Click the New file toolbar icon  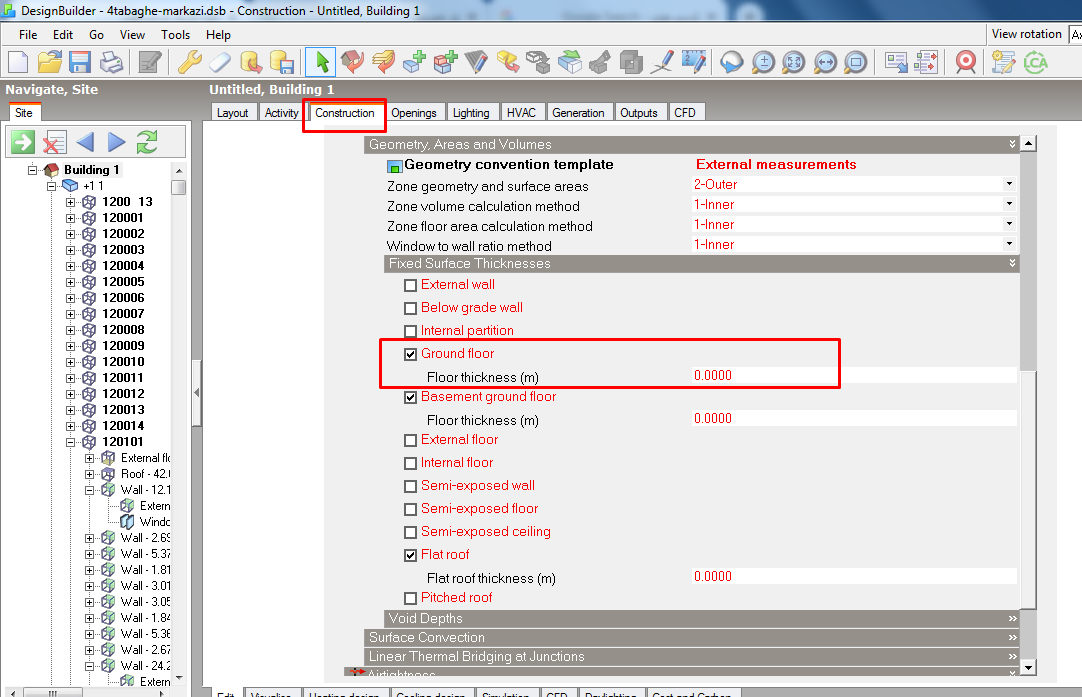[18, 62]
